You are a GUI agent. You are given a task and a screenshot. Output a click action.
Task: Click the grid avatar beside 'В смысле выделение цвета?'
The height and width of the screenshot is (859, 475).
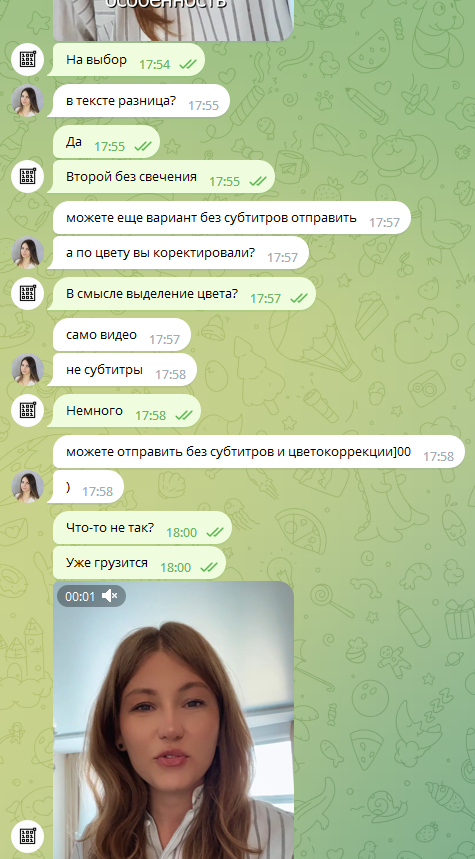pos(28,293)
